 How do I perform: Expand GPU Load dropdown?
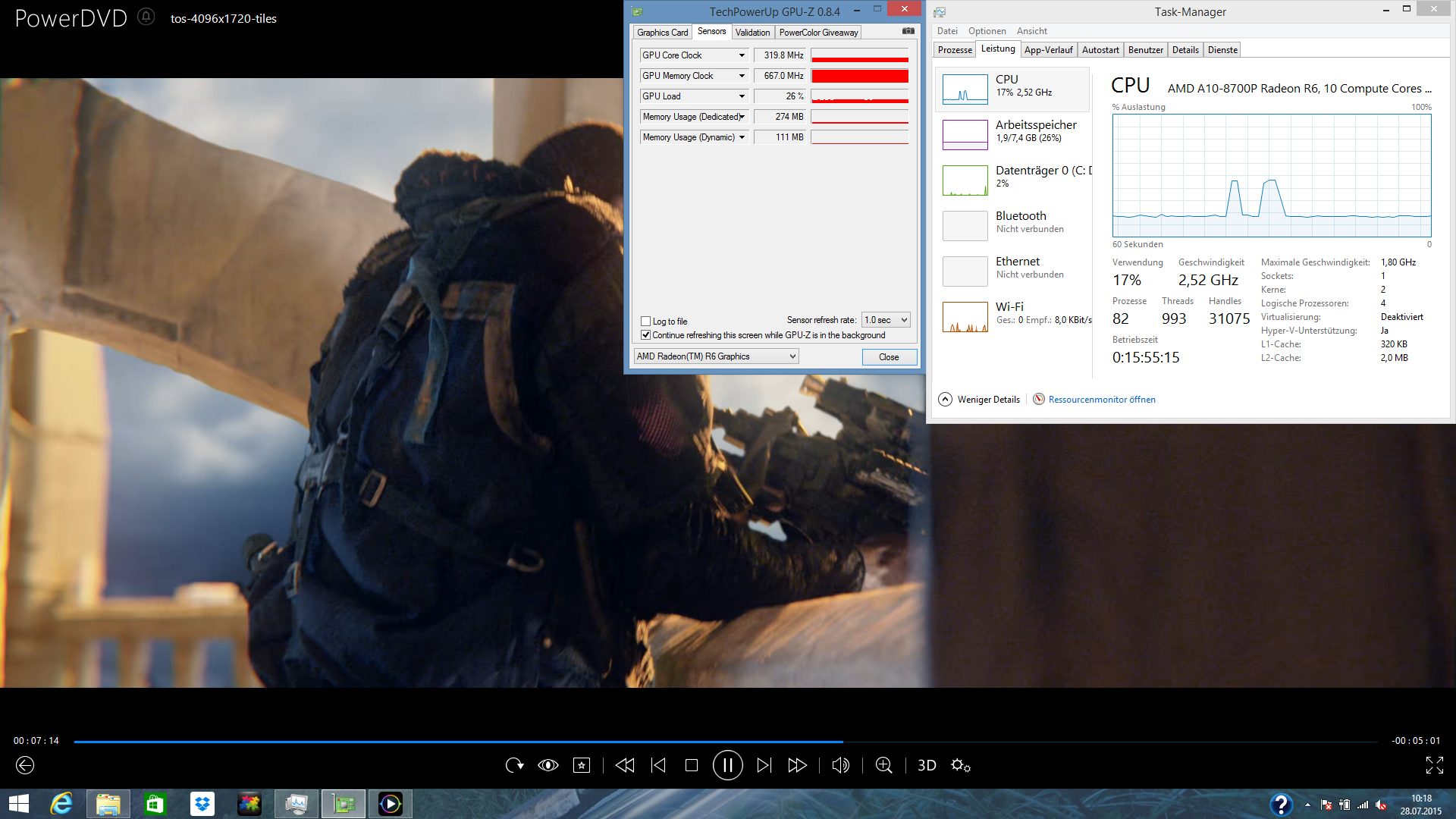742,96
